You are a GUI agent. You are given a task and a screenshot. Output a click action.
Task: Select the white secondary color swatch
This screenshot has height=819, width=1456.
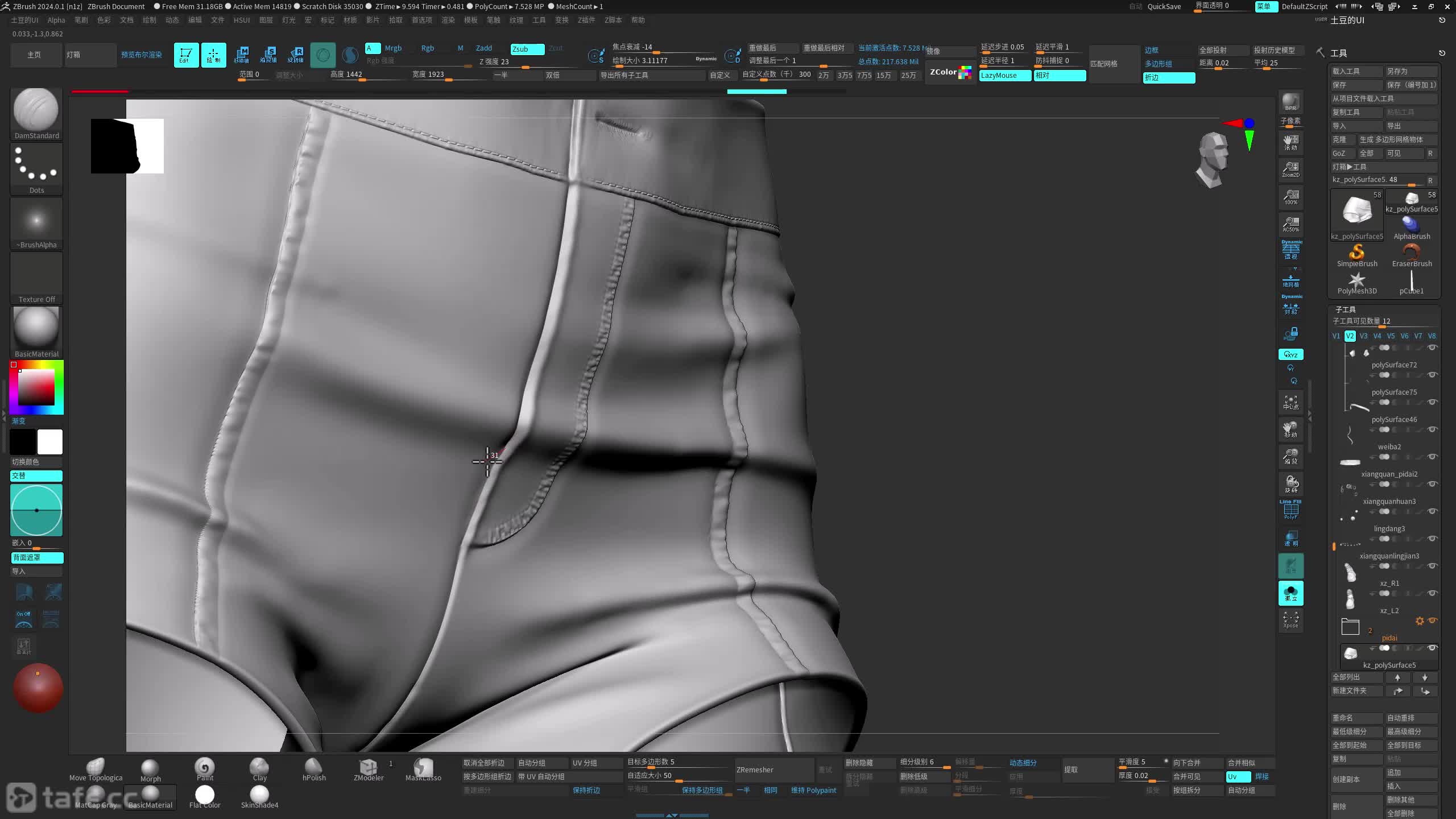pos(50,442)
